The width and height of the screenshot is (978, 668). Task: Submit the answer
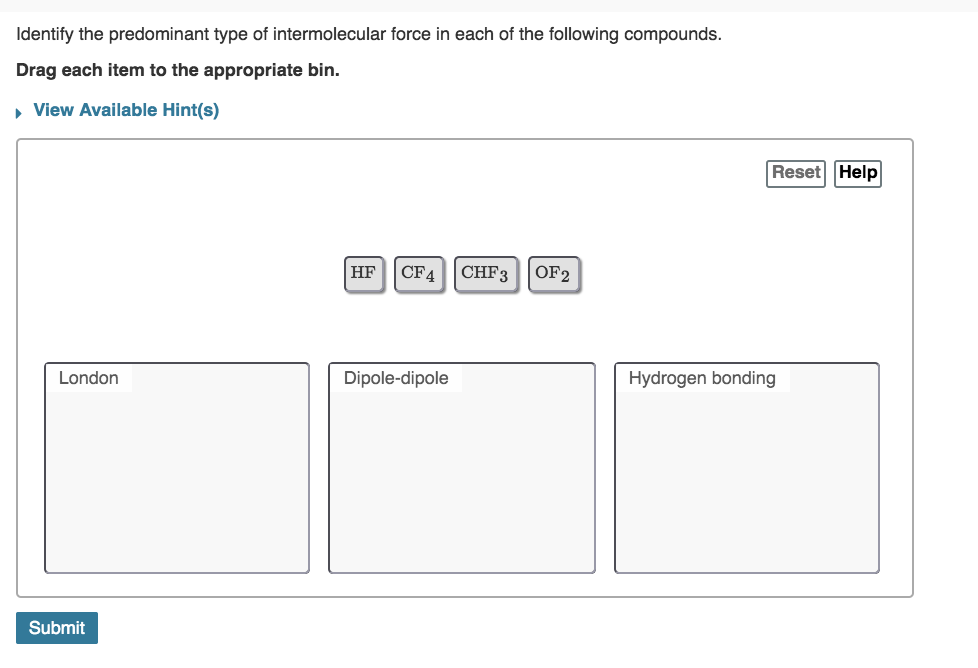tap(57, 627)
